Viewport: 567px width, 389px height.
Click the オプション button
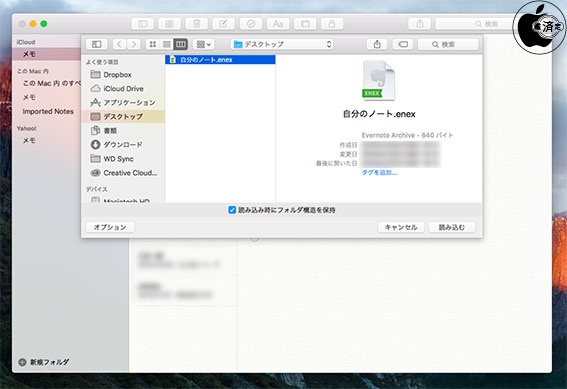[110, 227]
